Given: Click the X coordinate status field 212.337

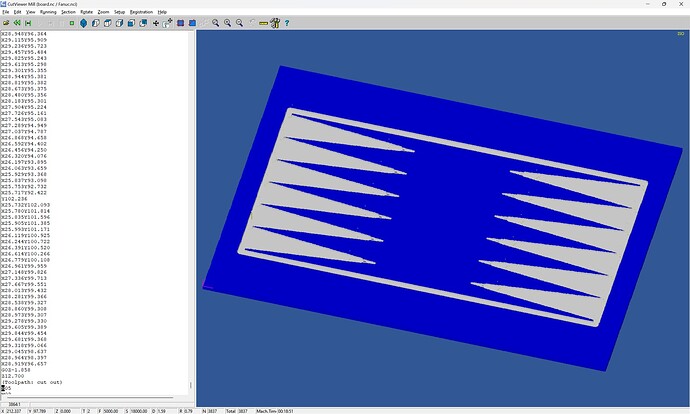Looking at the screenshot, I should point(13,411).
